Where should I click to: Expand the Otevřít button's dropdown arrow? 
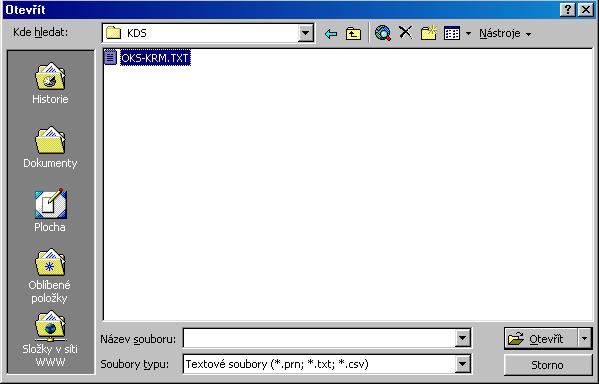[x=584, y=338]
